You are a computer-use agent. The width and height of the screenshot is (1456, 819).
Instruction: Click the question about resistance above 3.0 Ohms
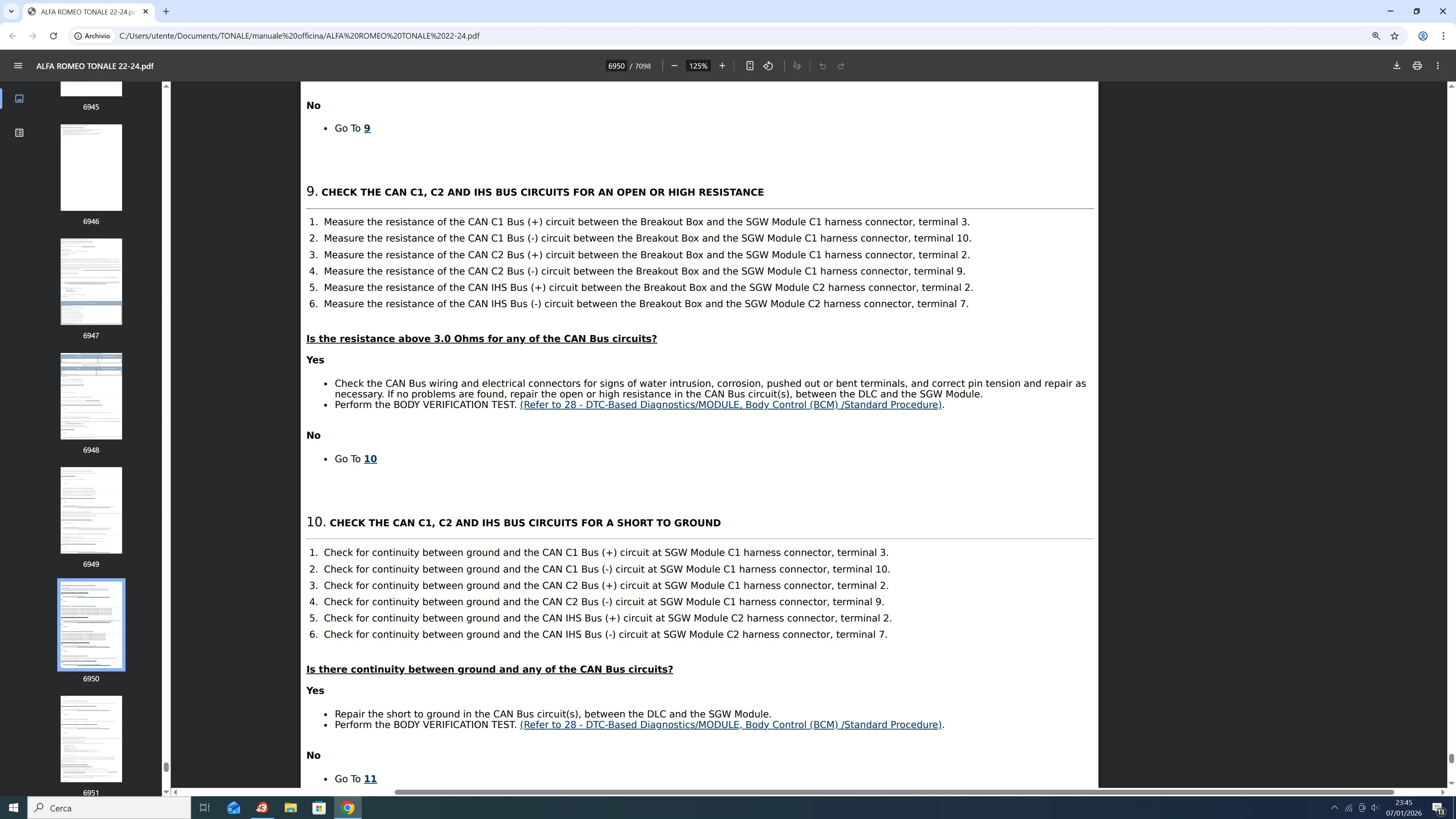tap(482, 339)
